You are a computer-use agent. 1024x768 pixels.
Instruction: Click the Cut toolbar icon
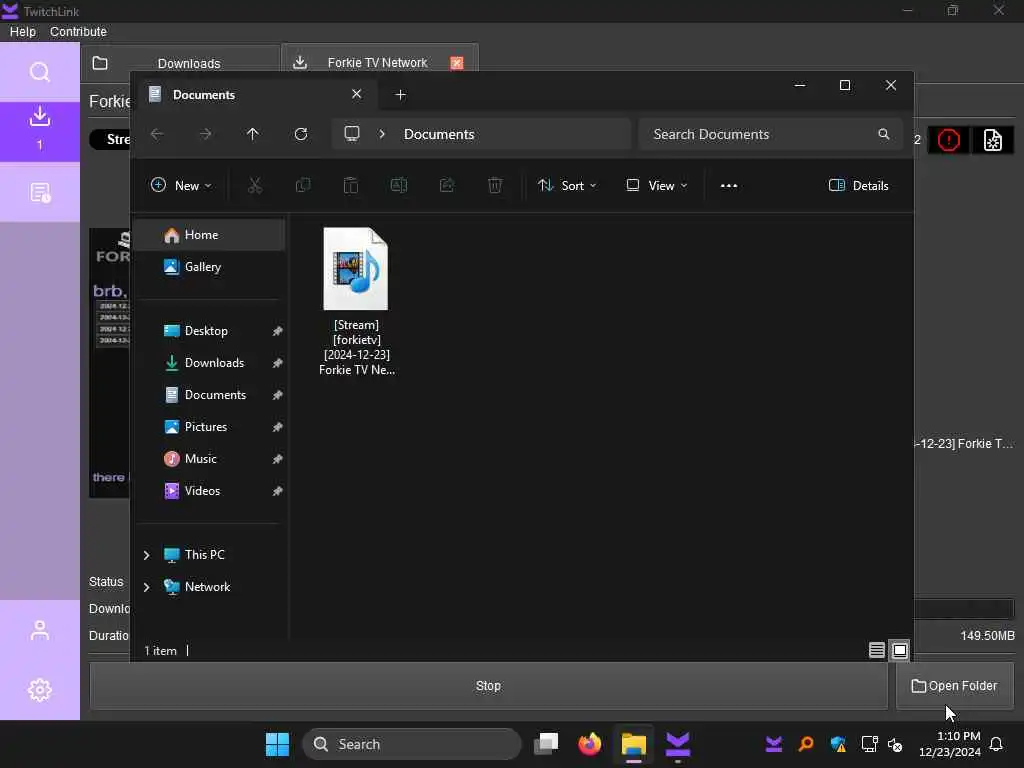click(255, 185)
